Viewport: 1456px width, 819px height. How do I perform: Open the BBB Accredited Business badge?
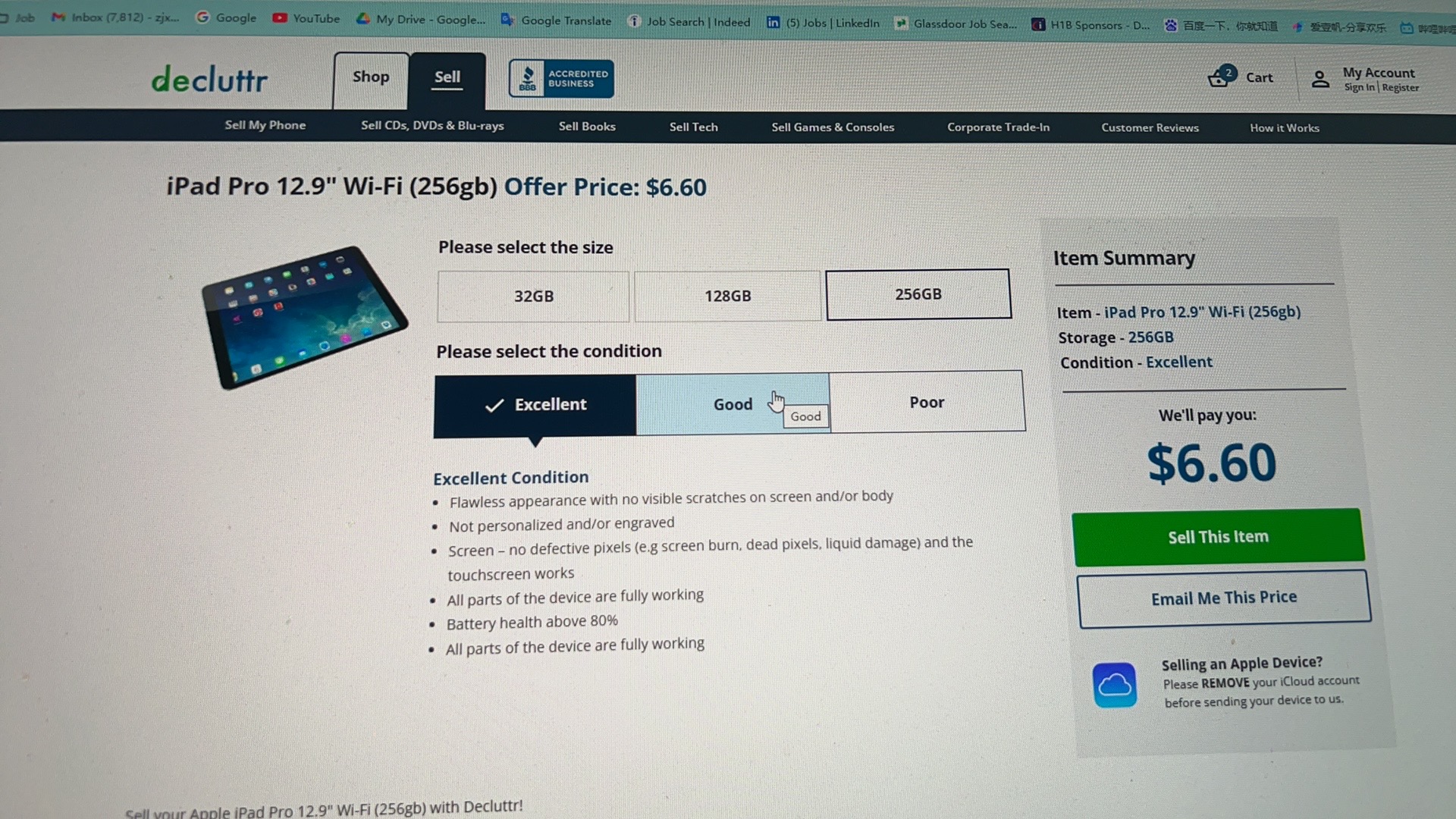pos(561,78)
